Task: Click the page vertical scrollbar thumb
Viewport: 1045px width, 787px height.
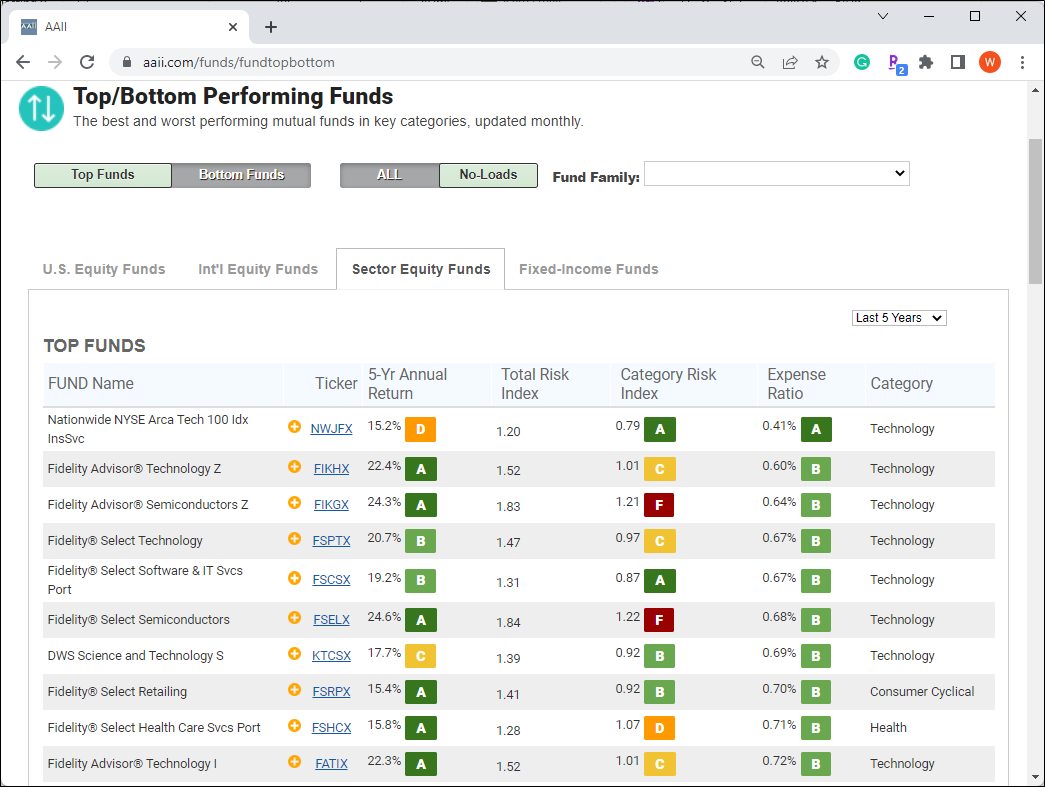Action: 1035,212
